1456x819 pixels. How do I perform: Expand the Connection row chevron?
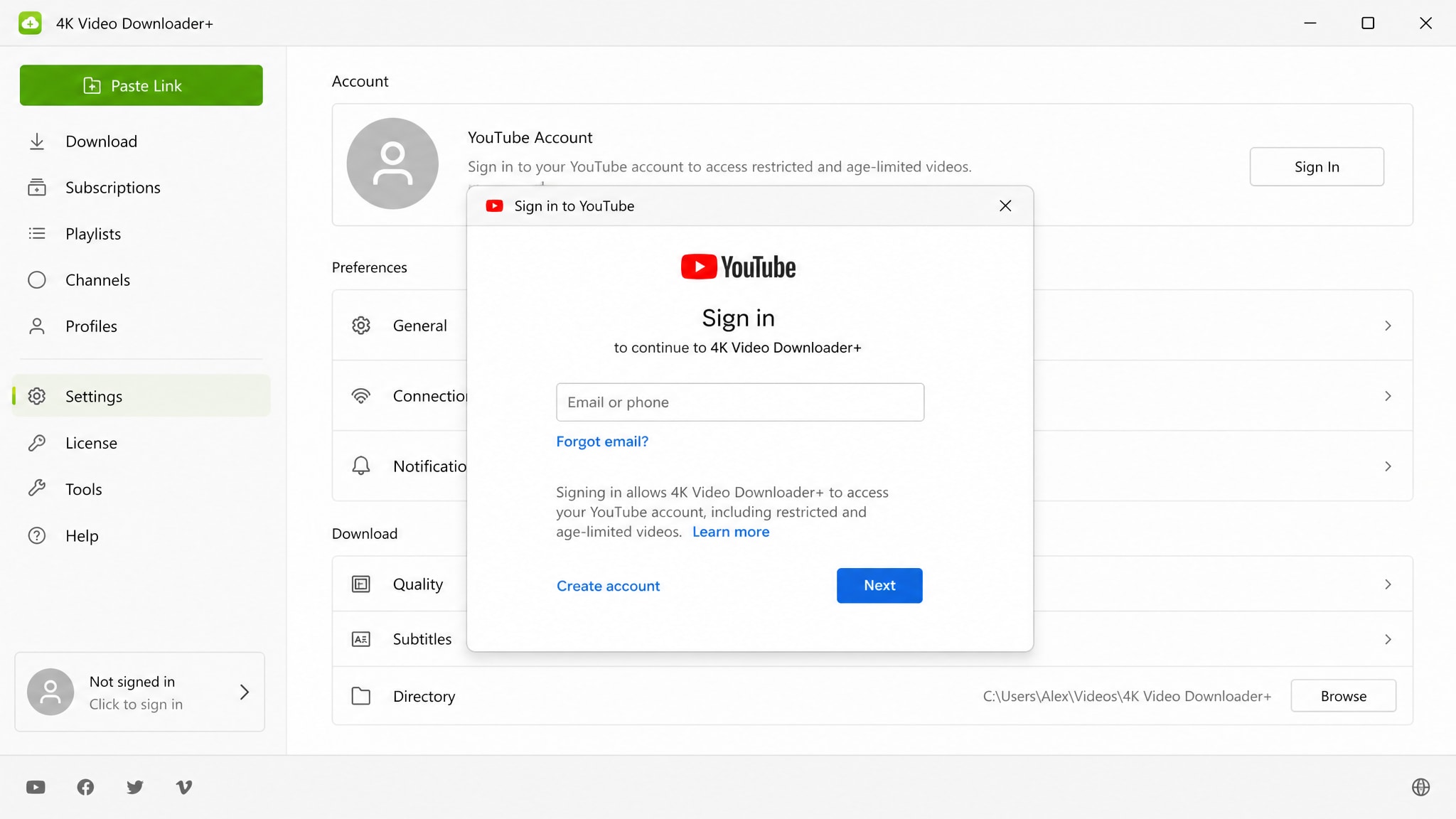tap(1388, 396)
